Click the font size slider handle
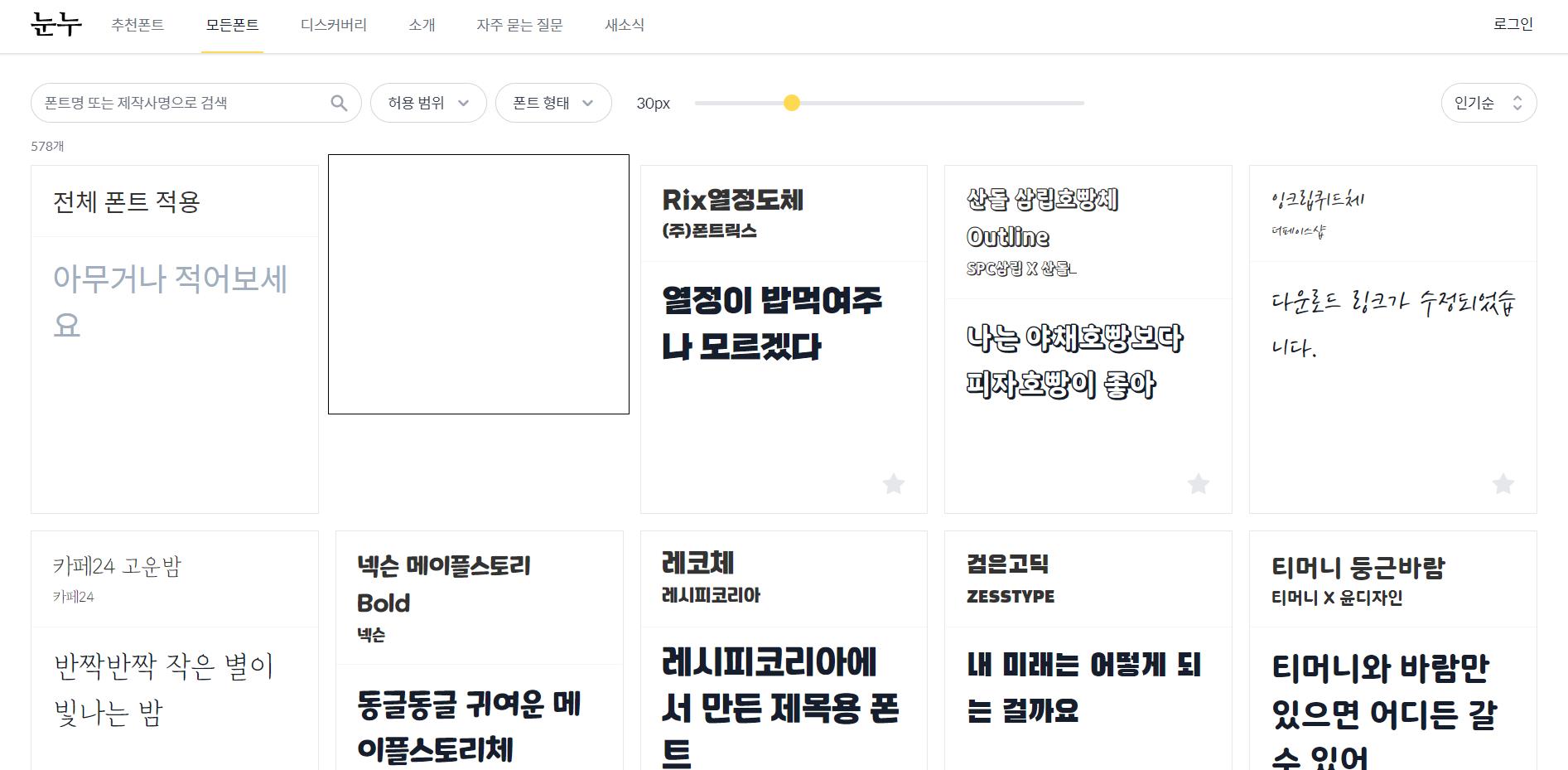This screenshot has height=770, width=1568. (x=792, y=103)
